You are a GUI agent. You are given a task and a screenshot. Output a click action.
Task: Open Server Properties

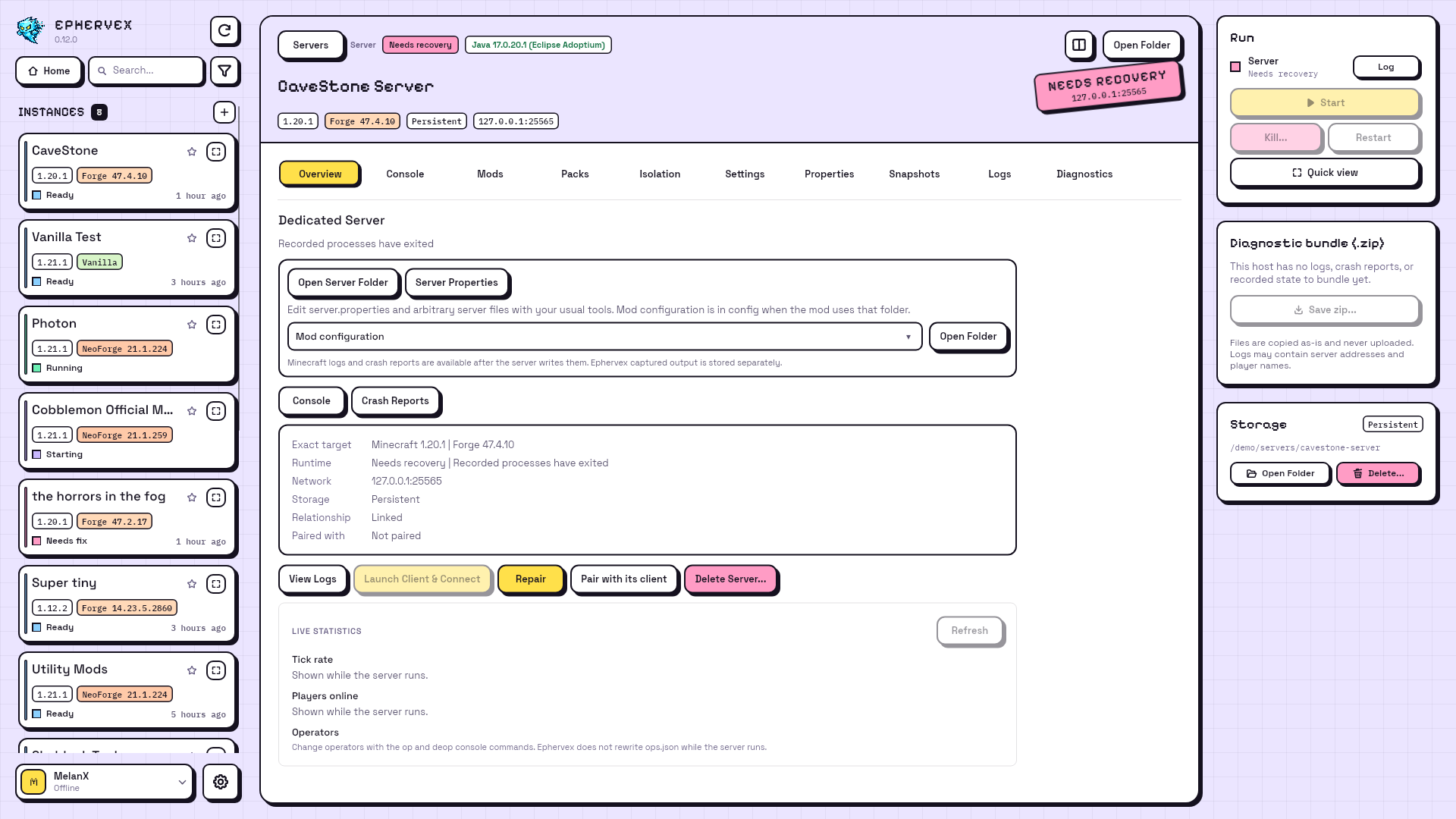[457, 282]
